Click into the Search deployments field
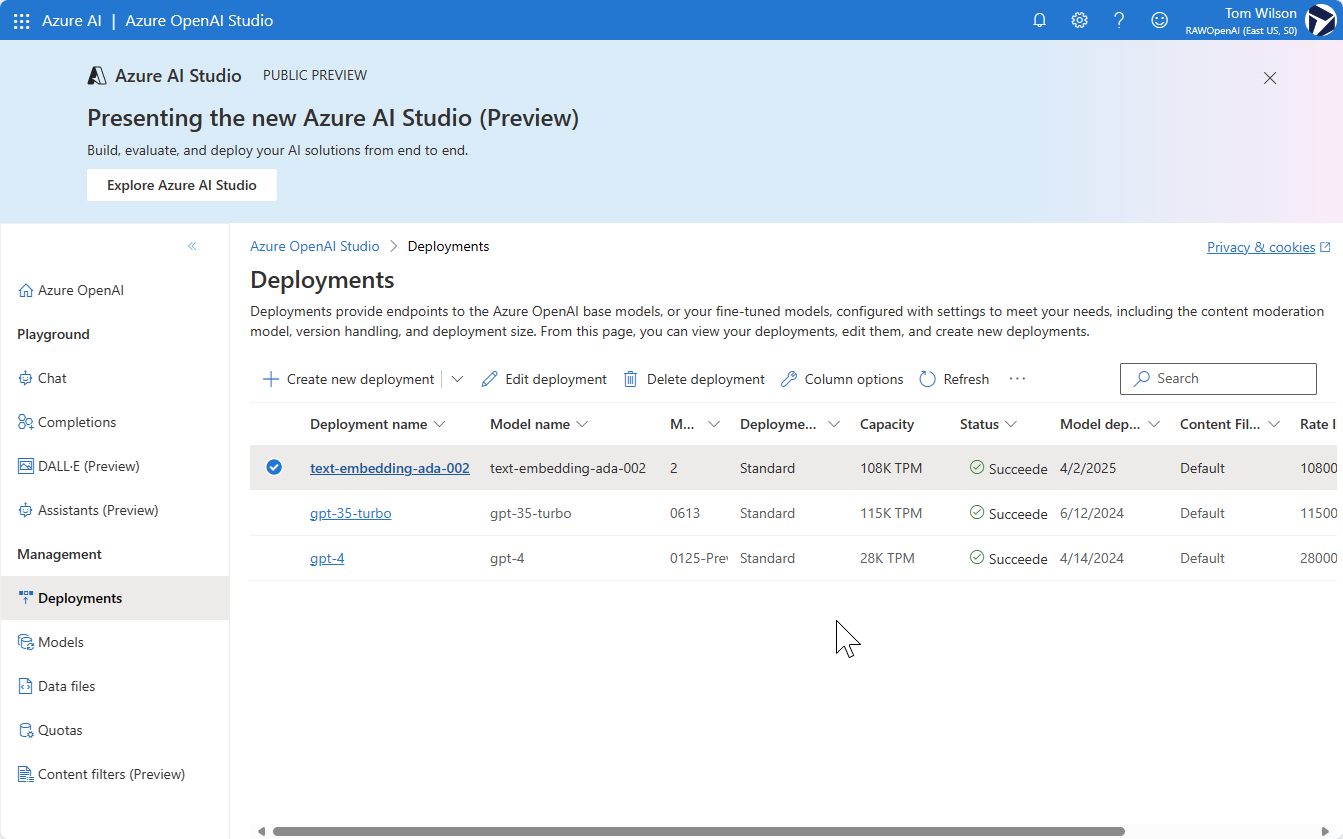The height and width of the screenshot is (839, 1343). (1218, 379)
